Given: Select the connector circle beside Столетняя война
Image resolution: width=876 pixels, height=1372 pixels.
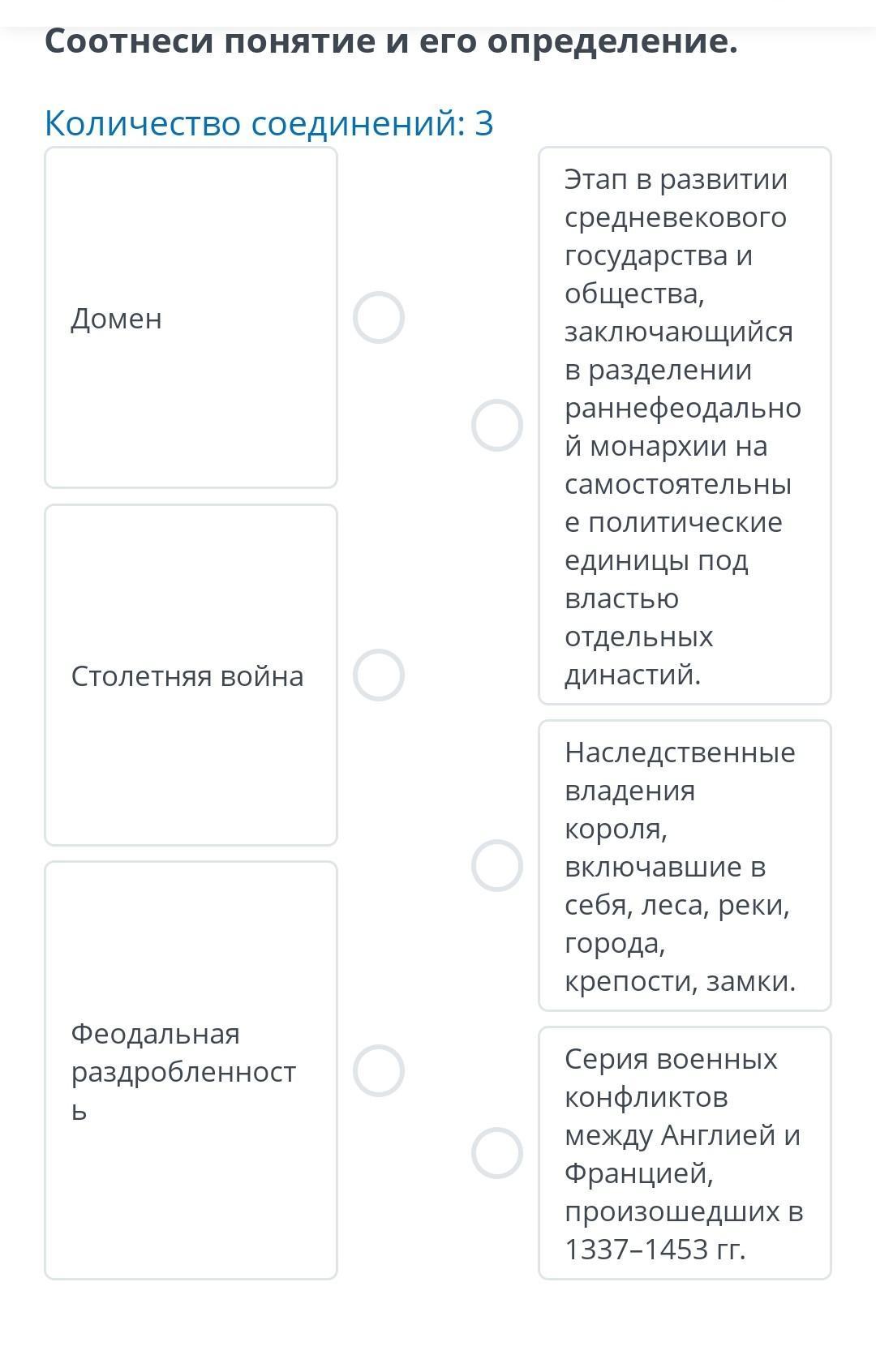Looking at the screenshot, I should [x=378, y=675].
